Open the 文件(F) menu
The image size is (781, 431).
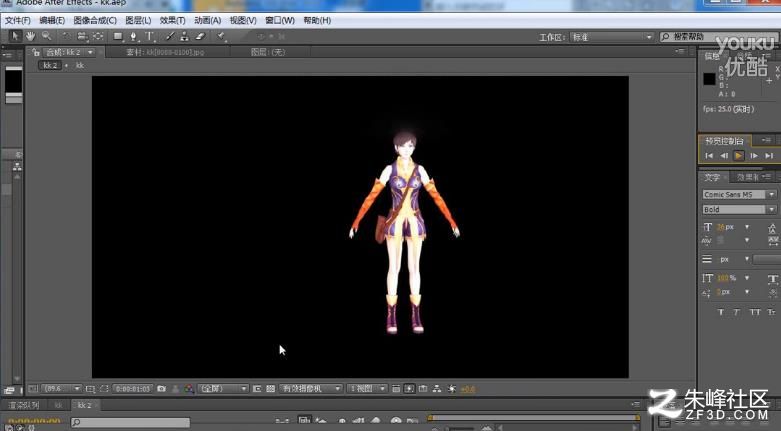[x=17, y=20]
